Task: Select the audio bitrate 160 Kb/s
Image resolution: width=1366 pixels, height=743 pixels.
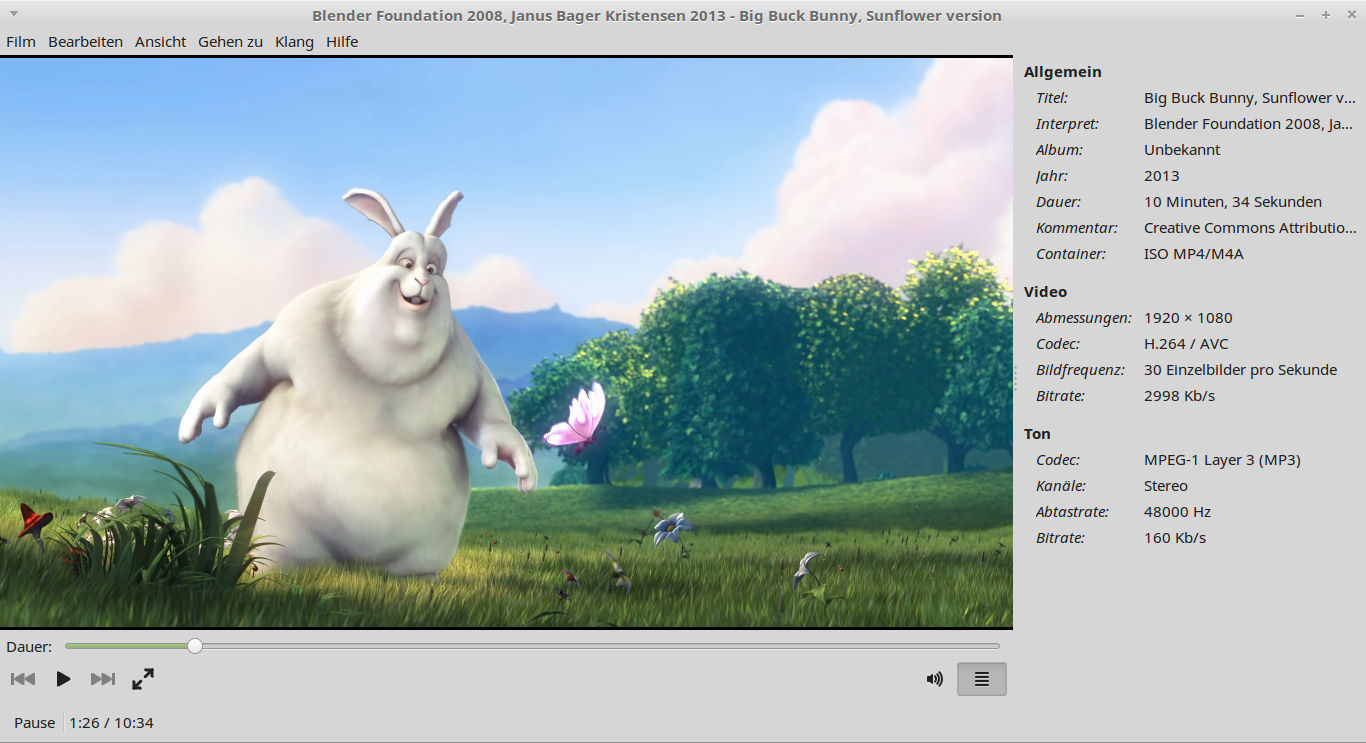Action: tap(1175, 538)
